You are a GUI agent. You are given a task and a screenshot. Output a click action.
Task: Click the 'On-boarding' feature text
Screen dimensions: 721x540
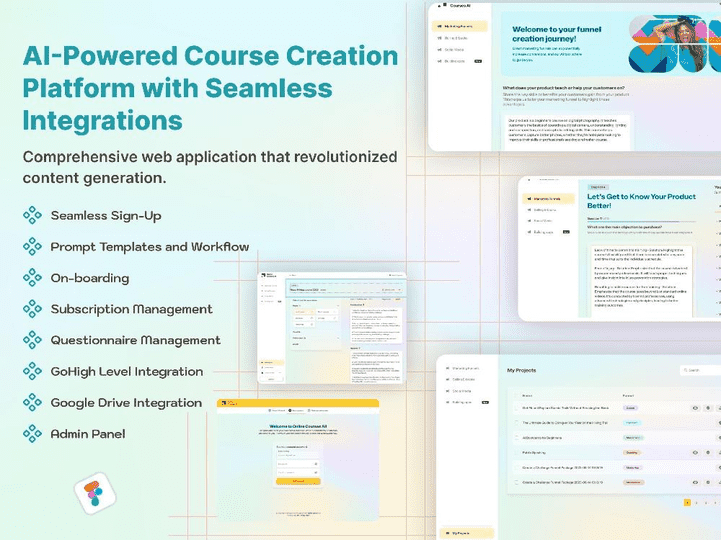pos(90,278)
